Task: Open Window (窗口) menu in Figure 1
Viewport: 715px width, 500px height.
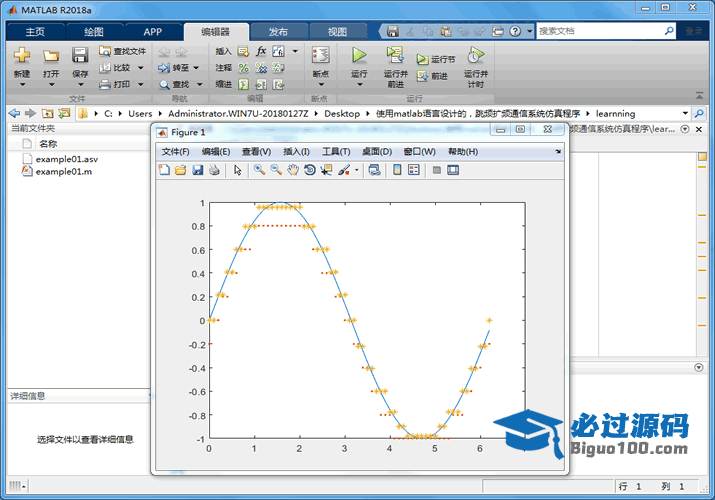Action: (420, 152)
